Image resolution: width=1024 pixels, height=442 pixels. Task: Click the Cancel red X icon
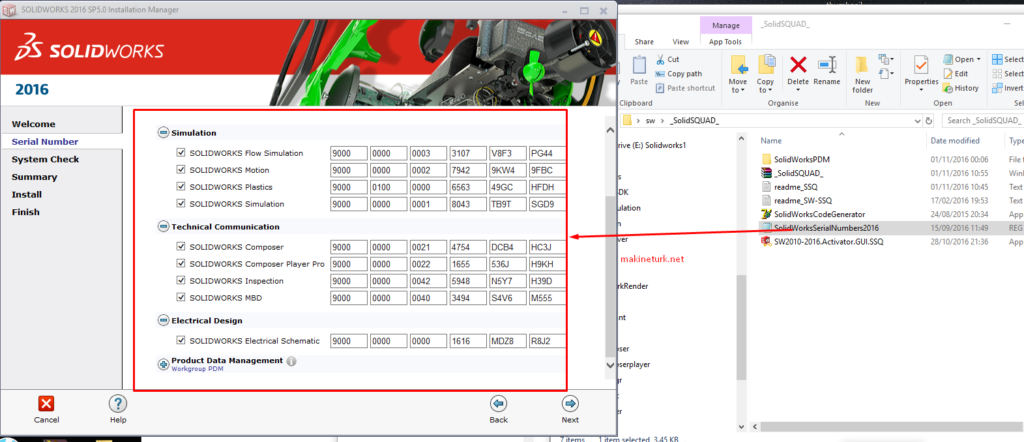coord(46,403)
